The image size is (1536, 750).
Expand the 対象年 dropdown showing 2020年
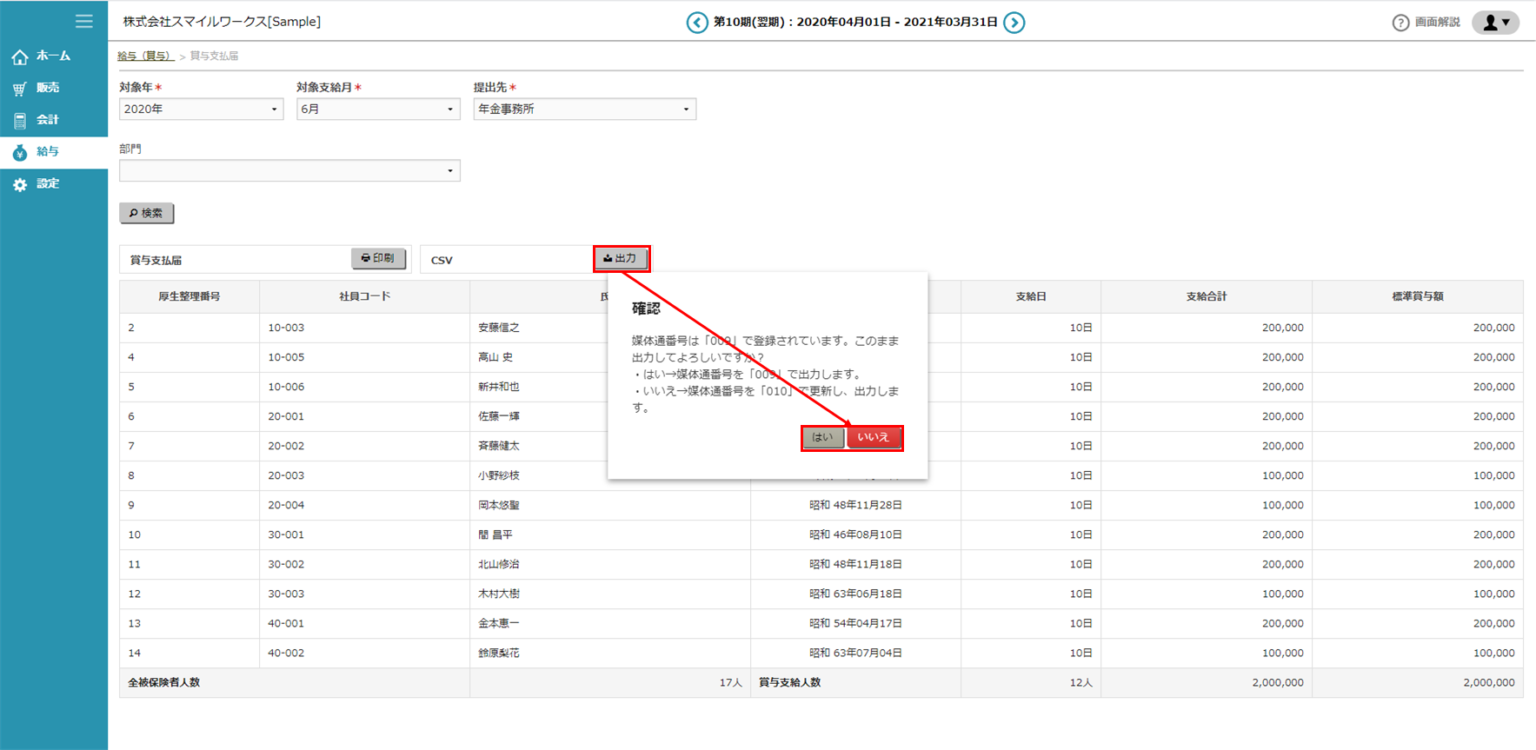point(201,109)
